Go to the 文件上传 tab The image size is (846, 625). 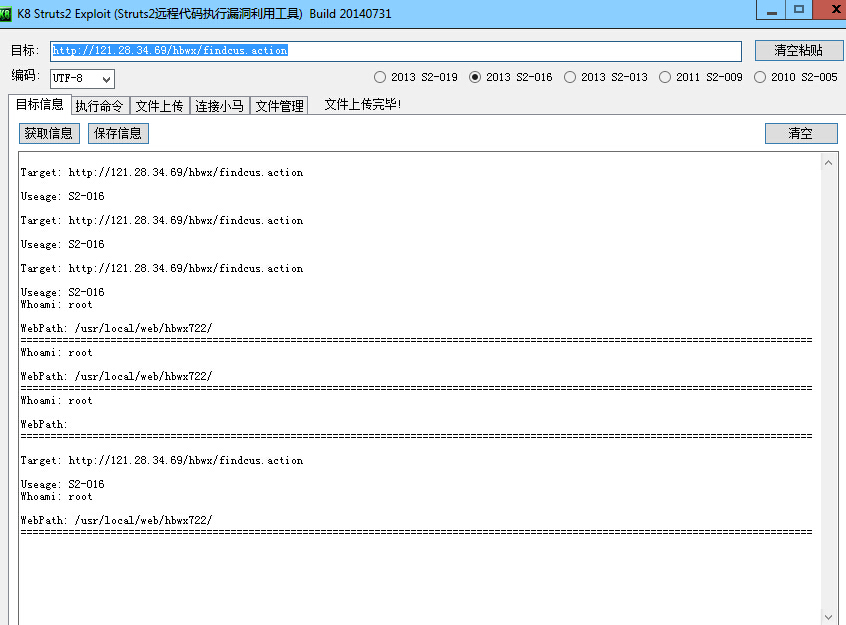tap(159, 106)
